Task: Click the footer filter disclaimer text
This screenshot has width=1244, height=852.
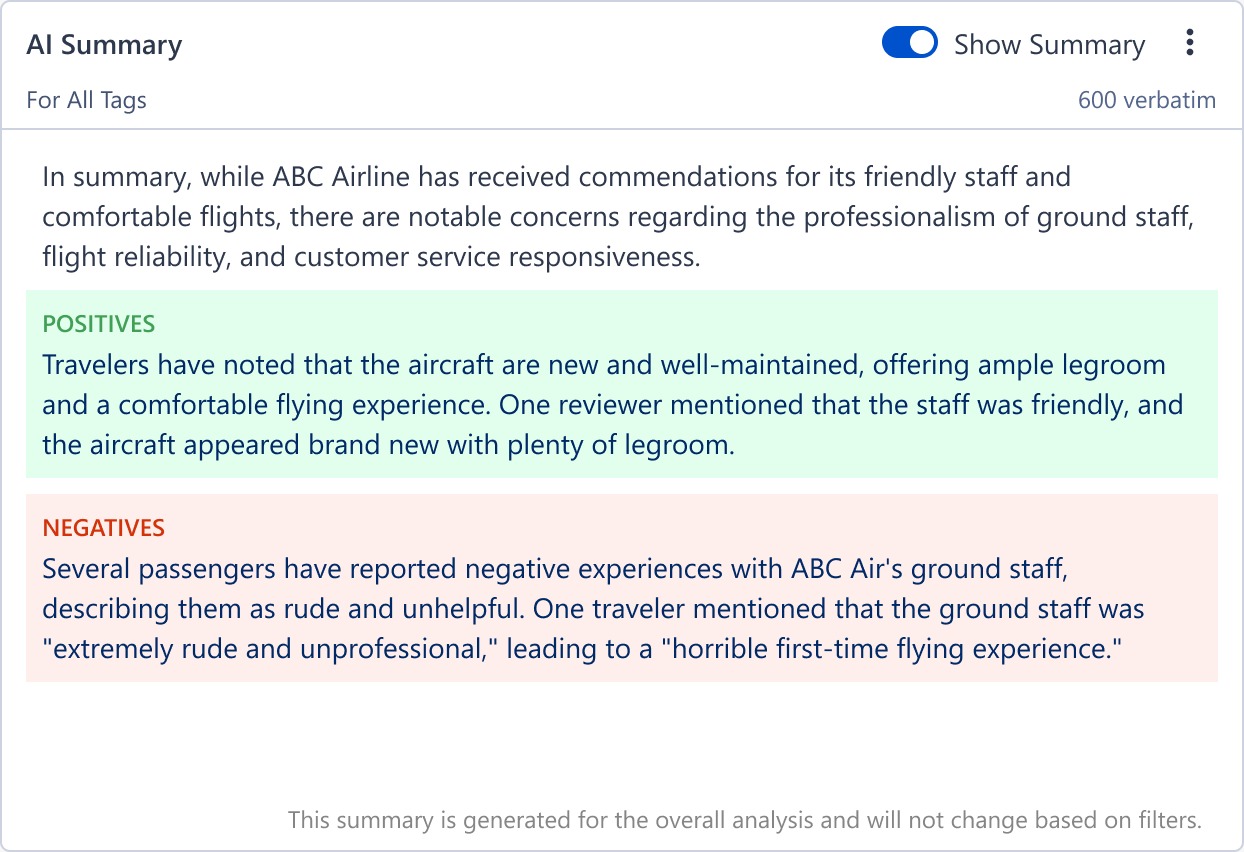Action: point(744,819)
